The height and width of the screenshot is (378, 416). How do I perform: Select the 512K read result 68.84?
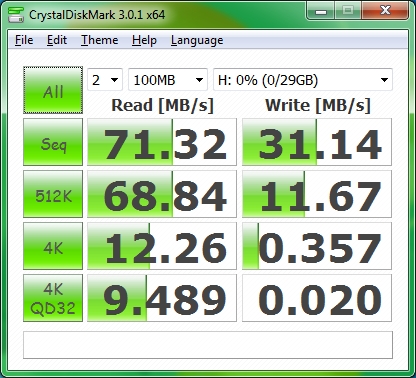(x=162, y=194)
